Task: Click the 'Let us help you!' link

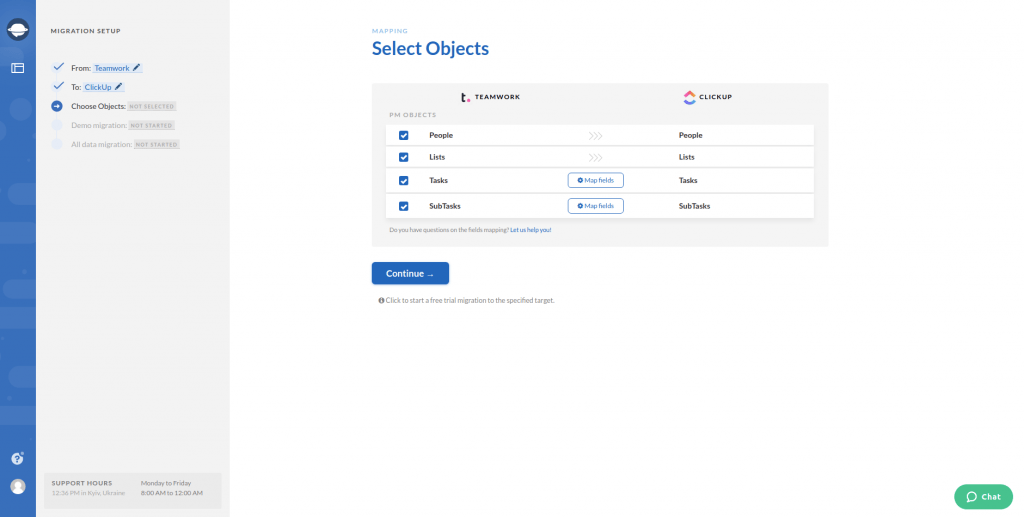Action: (x=530, y=230)
